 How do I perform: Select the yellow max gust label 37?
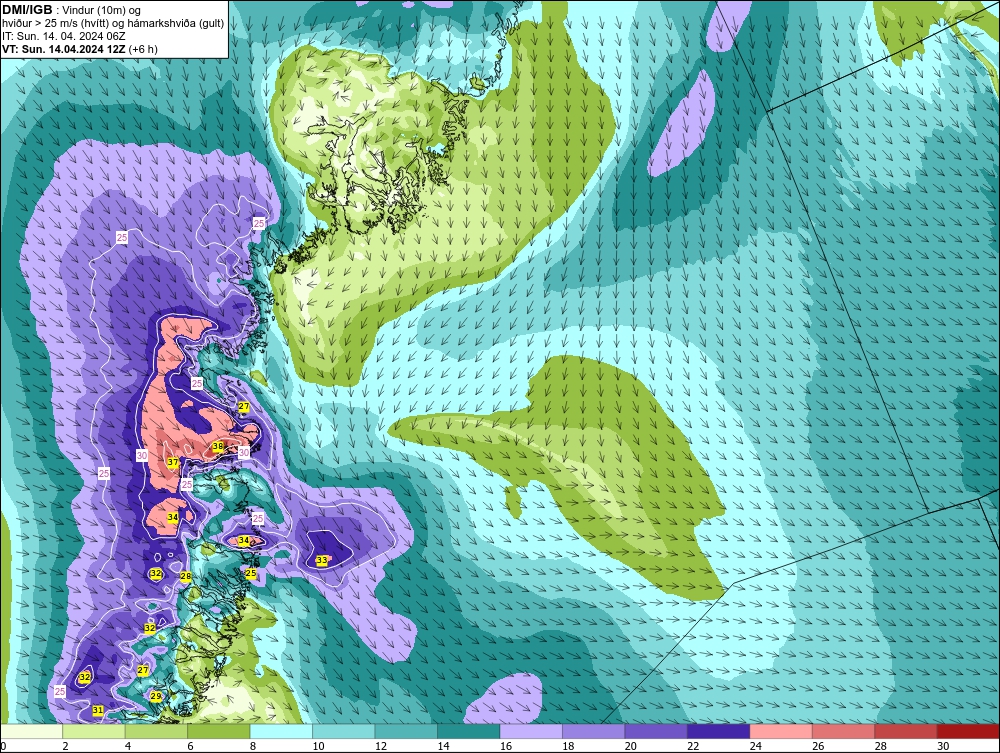pyautogui.click(x=173, y=462)
